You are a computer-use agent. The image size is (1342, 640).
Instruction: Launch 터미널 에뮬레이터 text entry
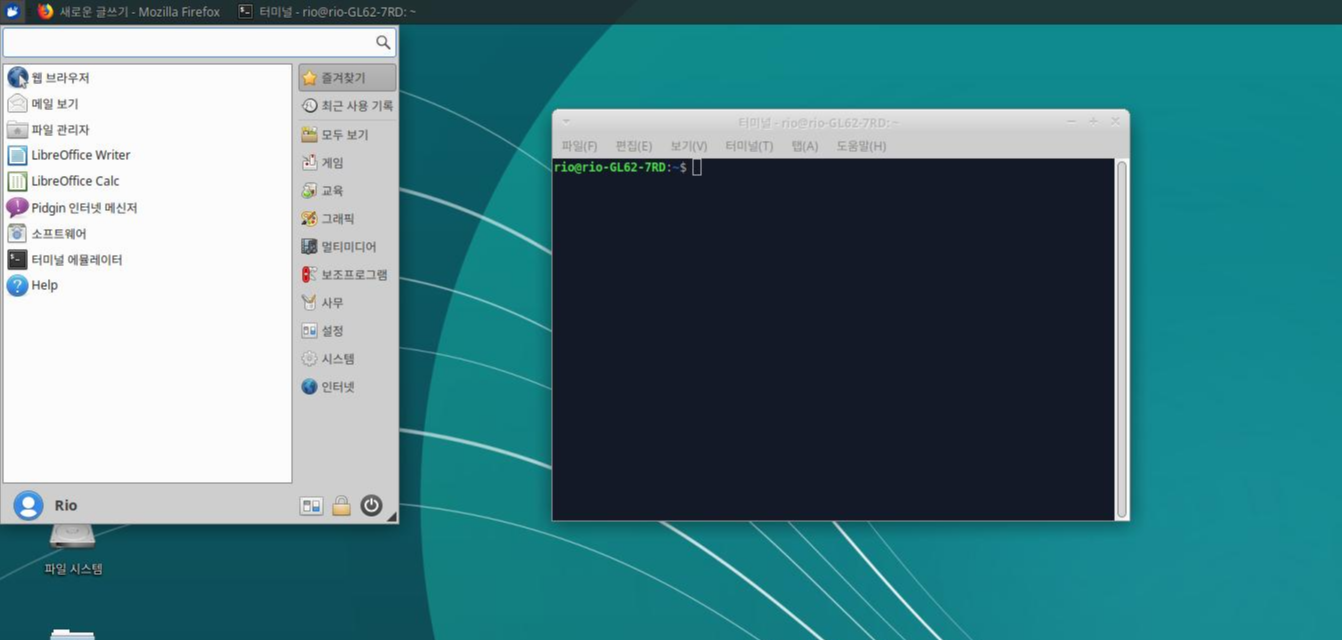tap(77, 259)
